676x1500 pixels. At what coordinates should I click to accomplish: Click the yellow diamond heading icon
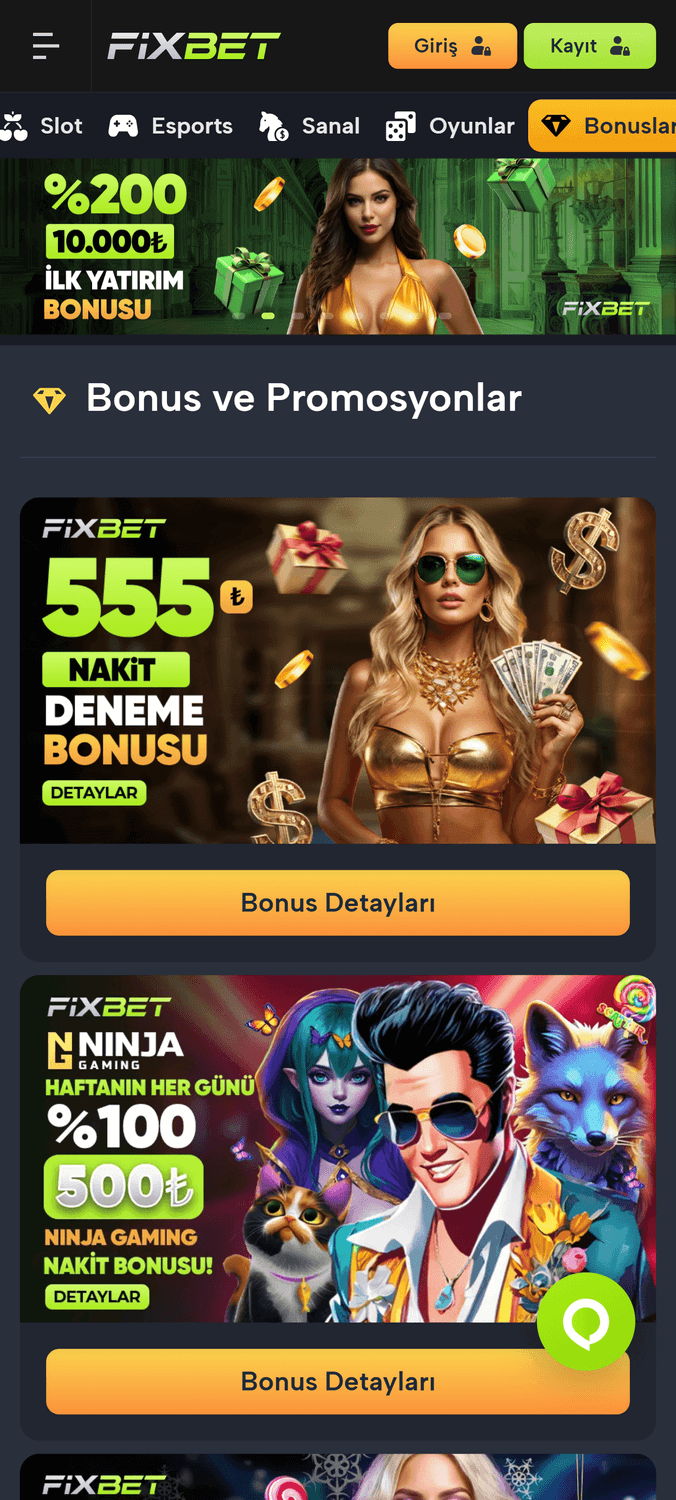[x=49, y=400]
